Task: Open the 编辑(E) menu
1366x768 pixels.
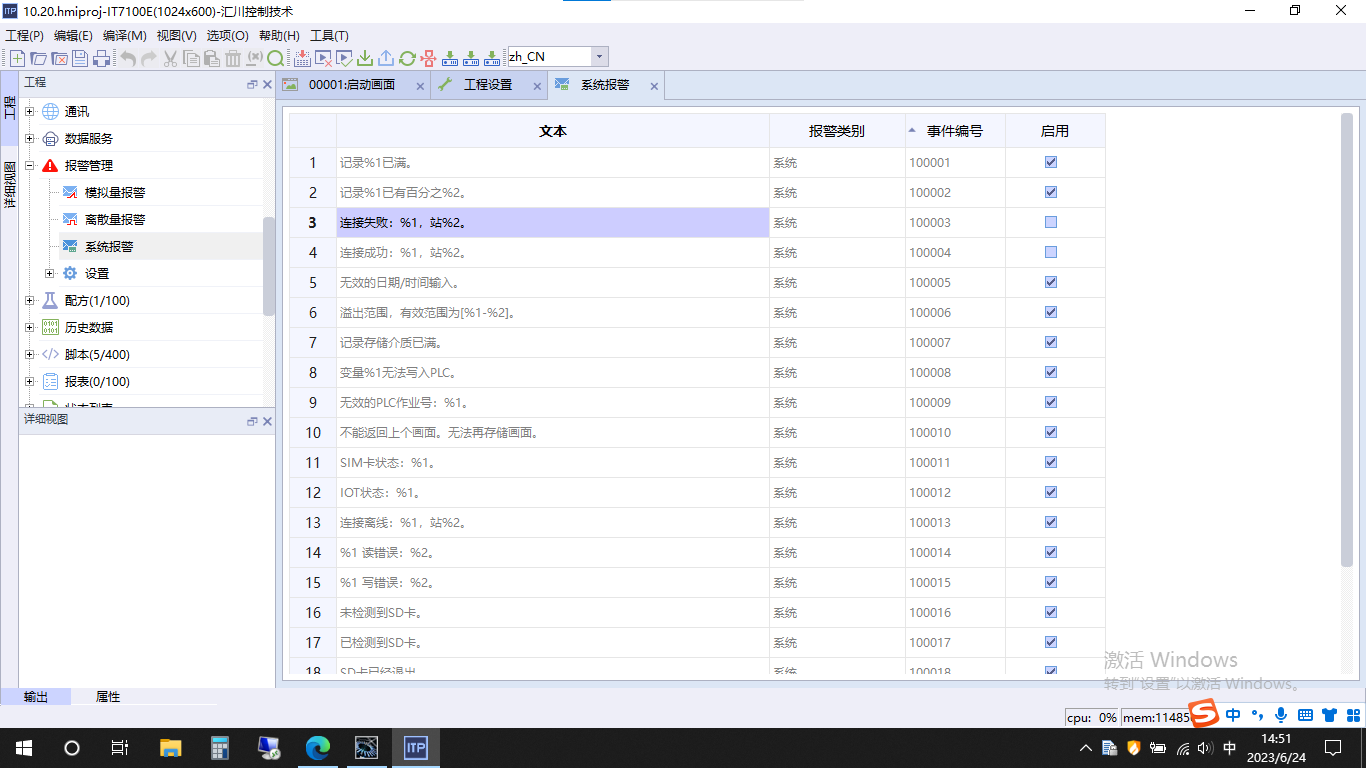Action: tap(73, 35)
